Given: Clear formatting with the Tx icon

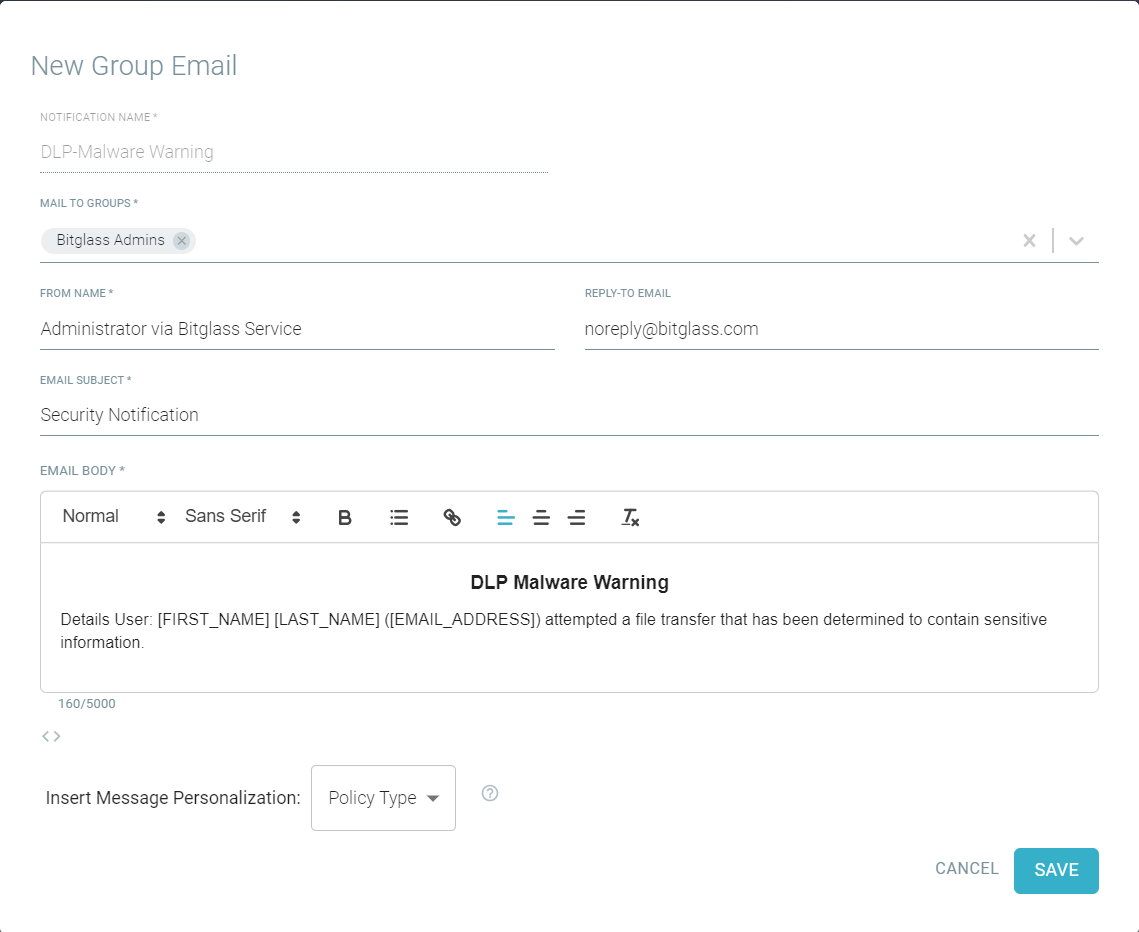Looking at the screenshot, I should [630, 517].
